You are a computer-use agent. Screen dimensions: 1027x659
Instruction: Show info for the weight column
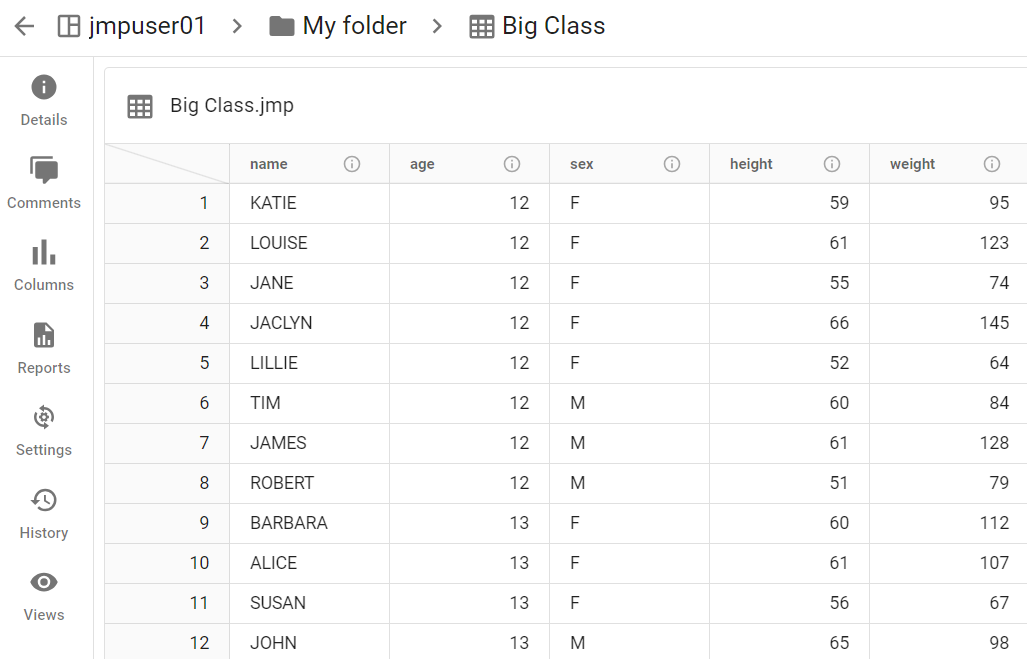tap(991, 163)
